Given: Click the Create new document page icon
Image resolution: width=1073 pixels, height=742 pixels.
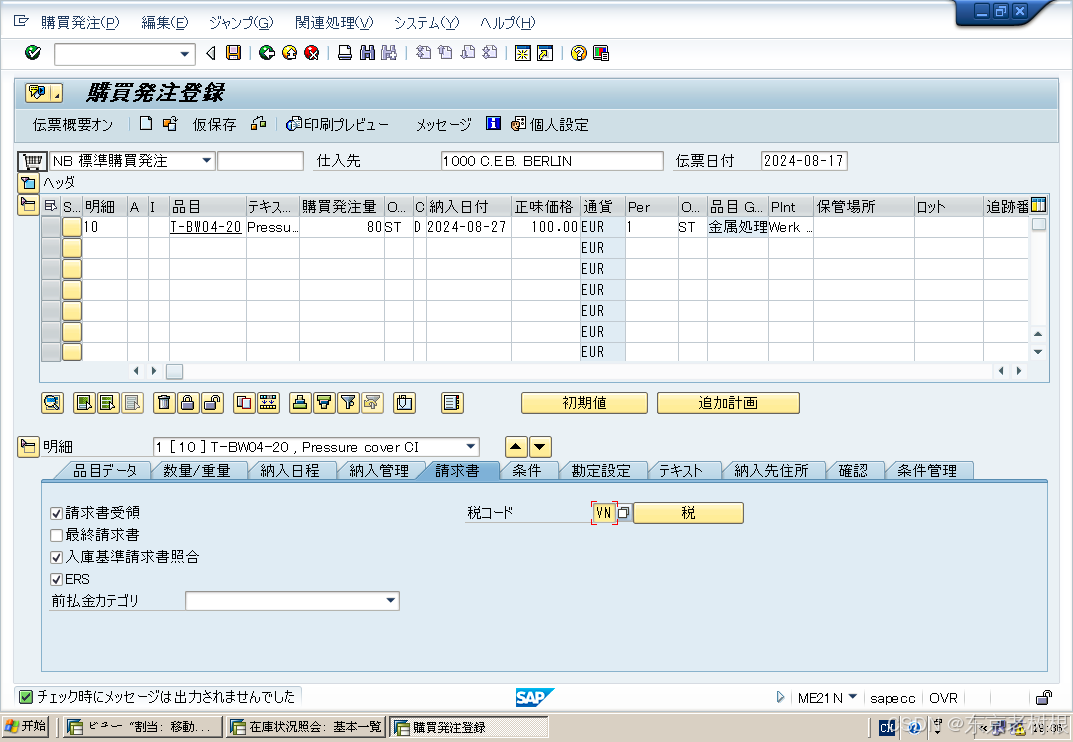Looking at the screenshot, I should pyautogui.click(x=146, y=124).
